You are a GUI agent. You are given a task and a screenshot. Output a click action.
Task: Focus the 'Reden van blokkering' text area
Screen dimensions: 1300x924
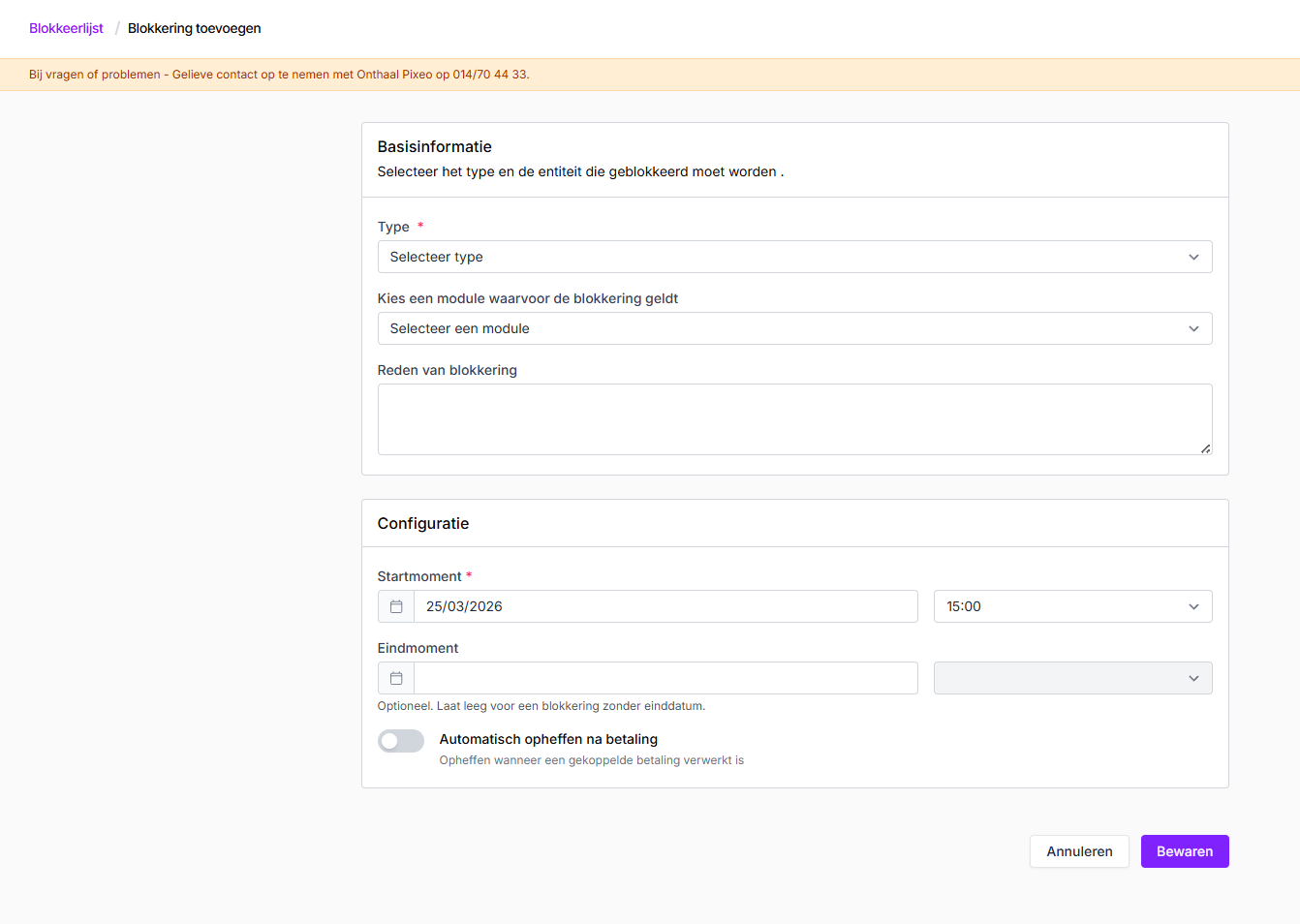(794, 419)
